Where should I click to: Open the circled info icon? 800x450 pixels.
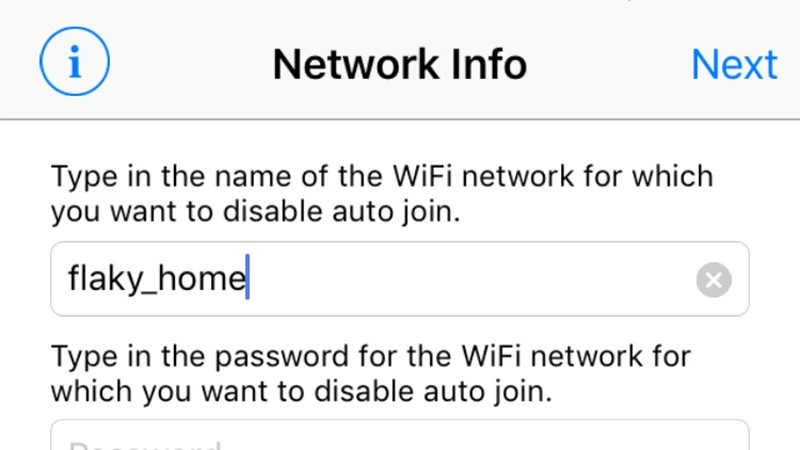click(x=74, y=64)
